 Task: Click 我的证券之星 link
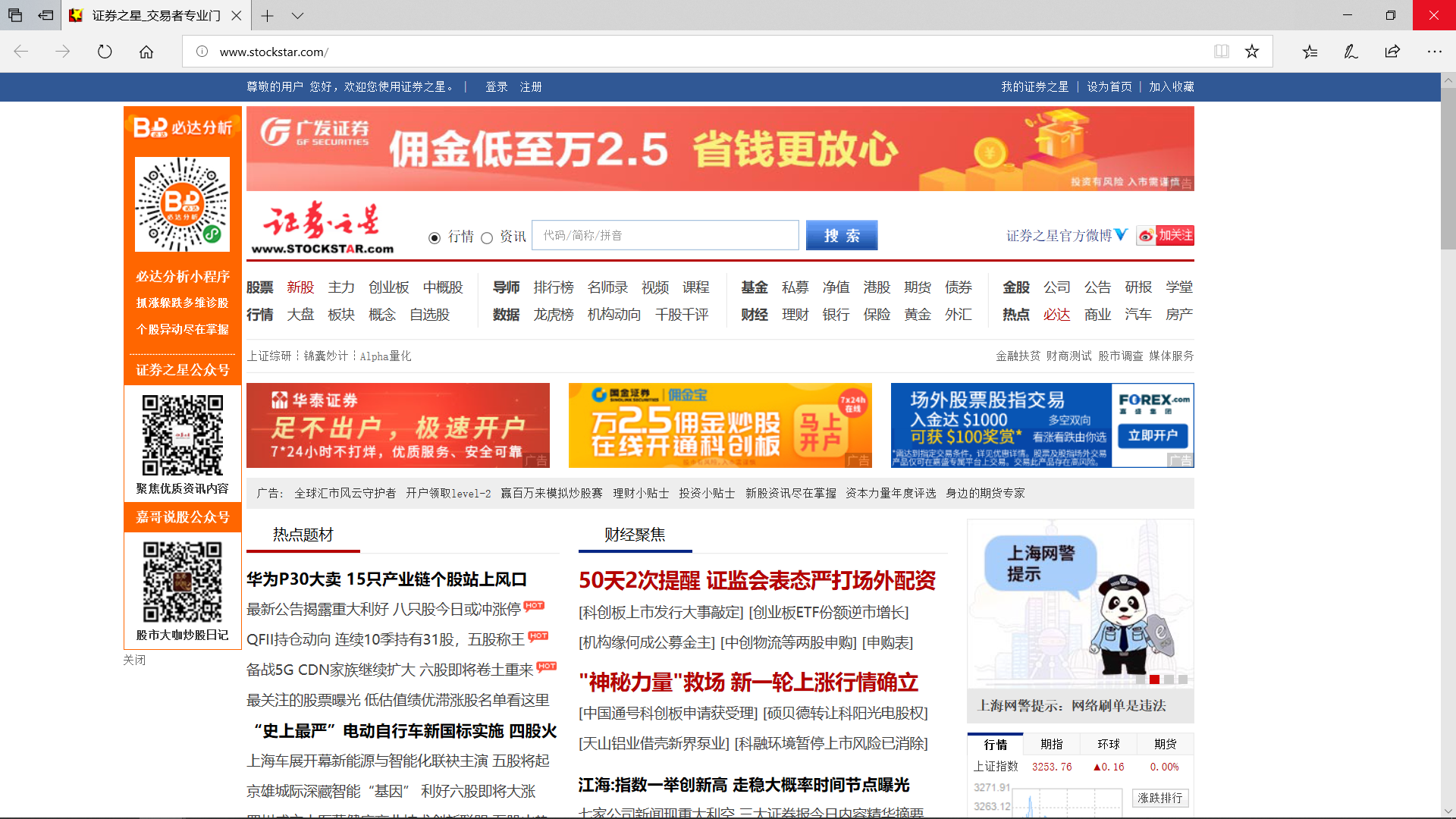(1034, 87)
